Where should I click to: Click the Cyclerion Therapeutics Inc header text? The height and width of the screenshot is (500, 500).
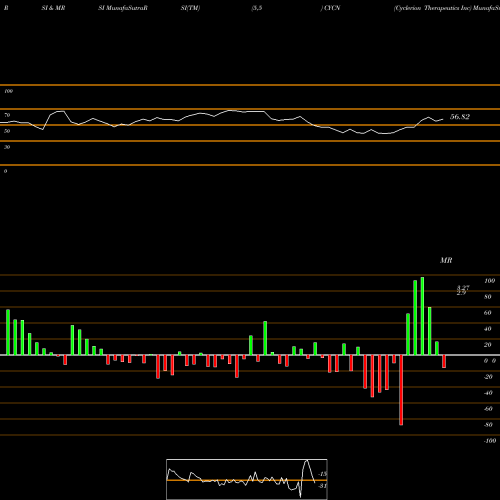(x=433, y=8)
